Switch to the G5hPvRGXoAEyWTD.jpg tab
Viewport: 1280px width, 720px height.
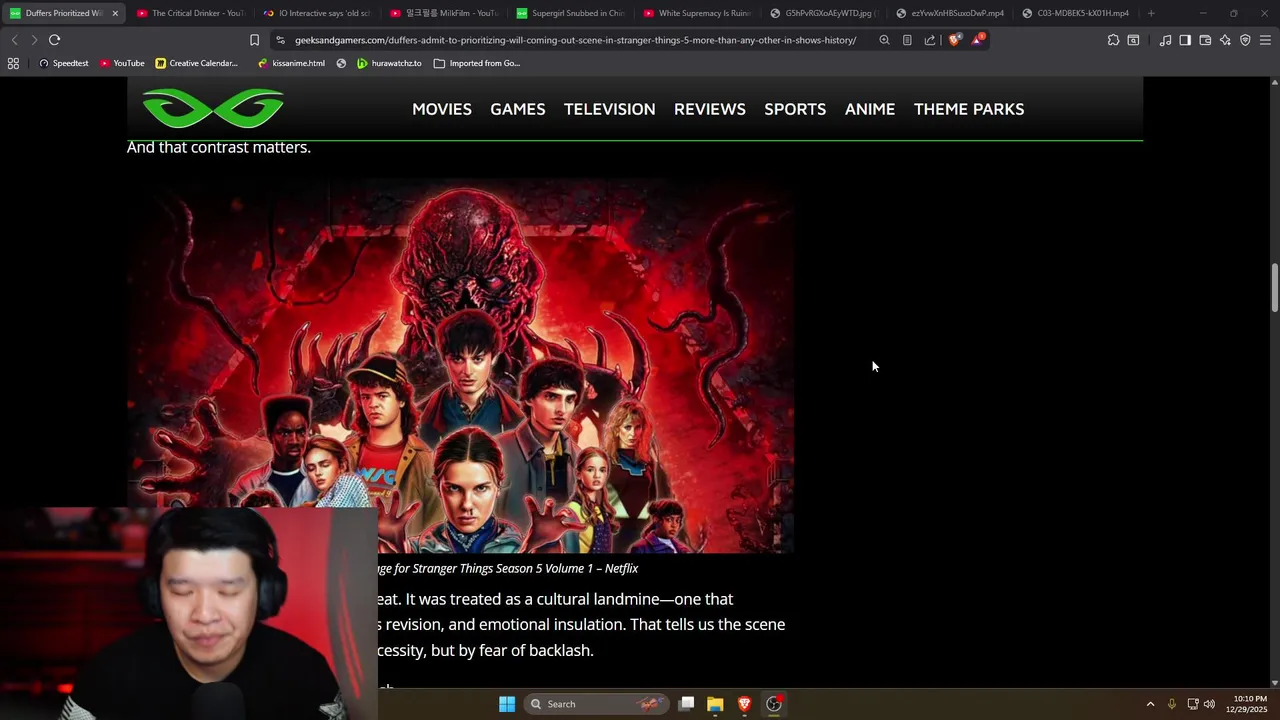point(823,13)
